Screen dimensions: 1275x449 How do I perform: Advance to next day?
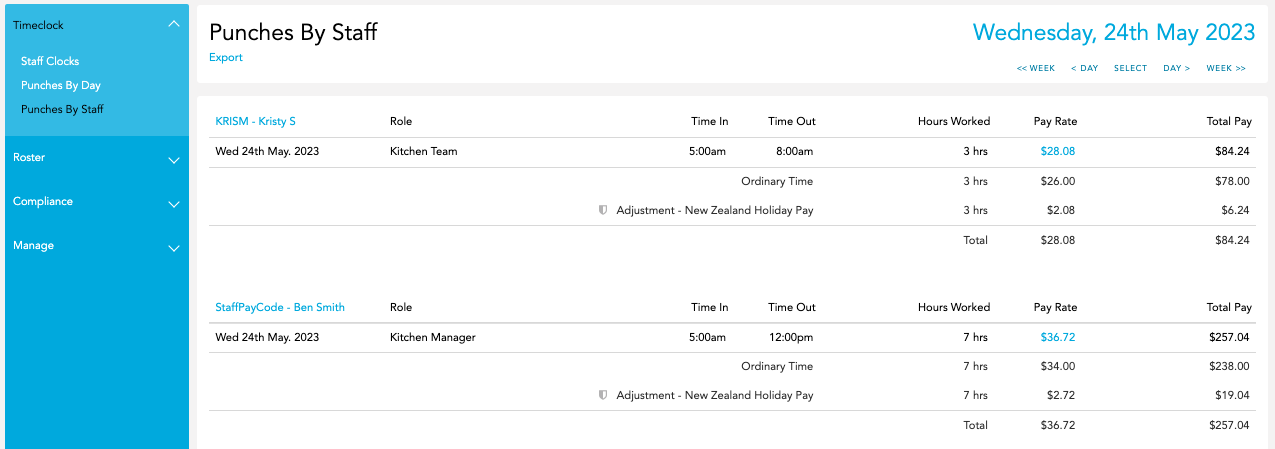point(1177,68)
